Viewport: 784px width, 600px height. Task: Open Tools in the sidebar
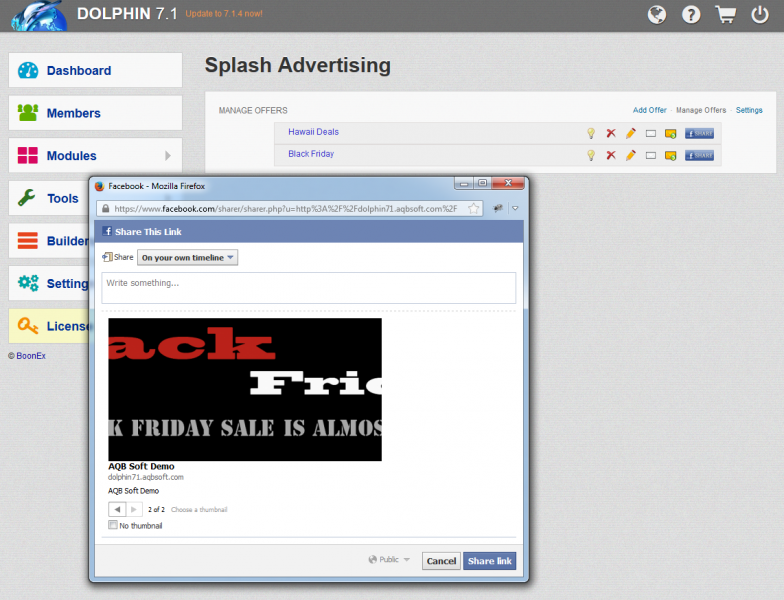click(49, 198)
